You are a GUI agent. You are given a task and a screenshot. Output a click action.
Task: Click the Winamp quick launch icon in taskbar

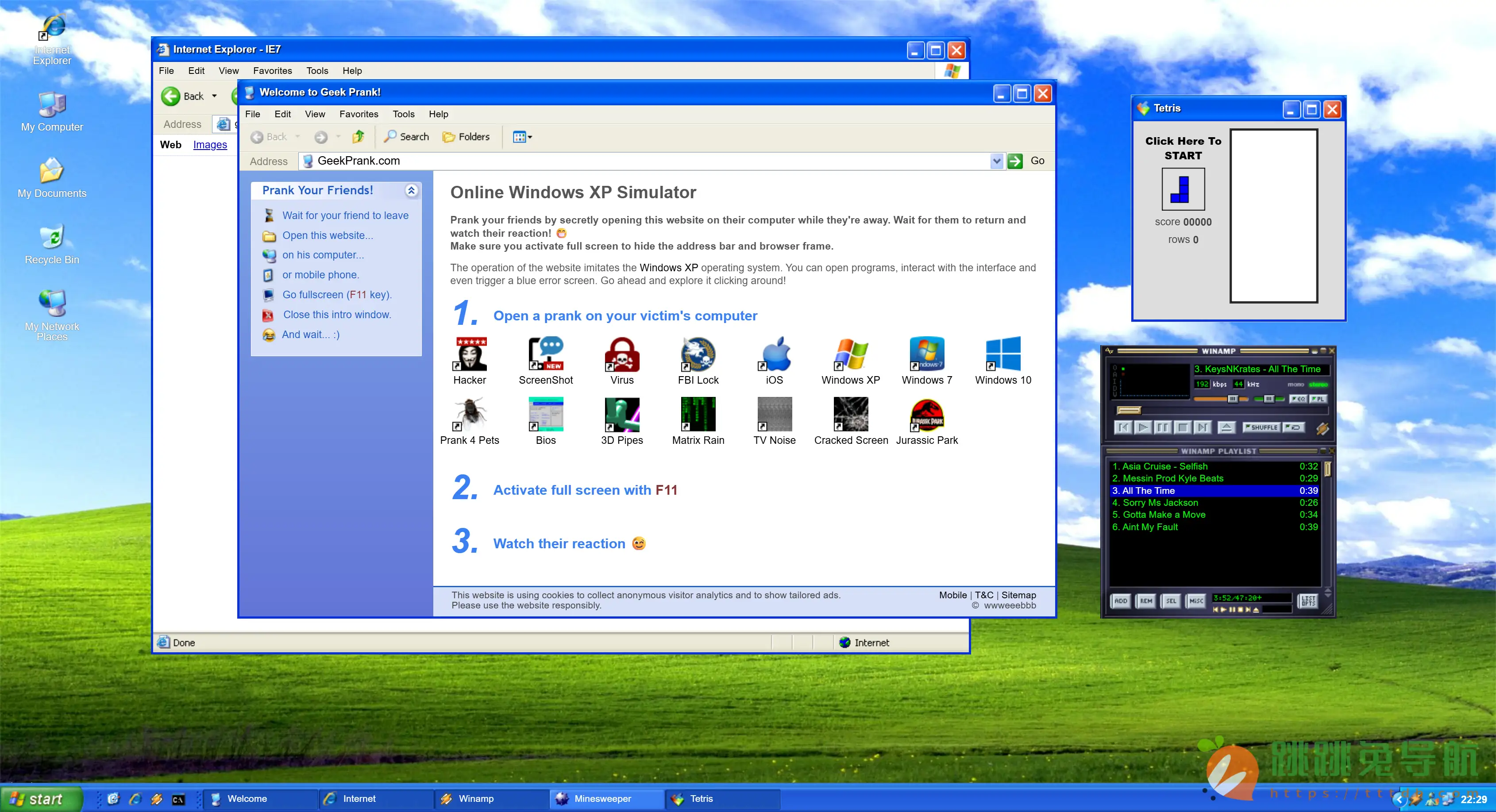pos(156,799)
